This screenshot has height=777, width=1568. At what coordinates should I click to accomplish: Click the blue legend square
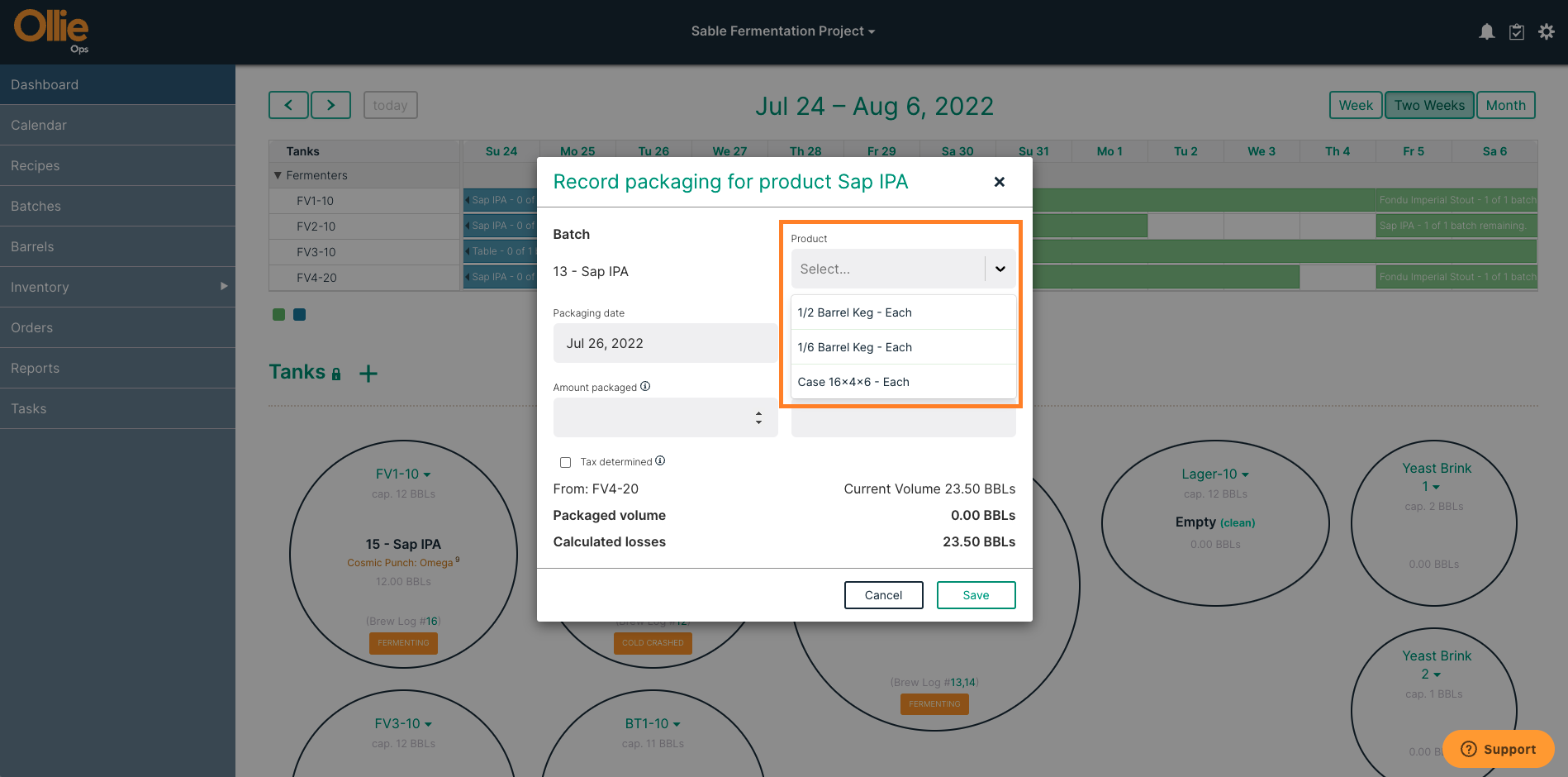(300, 314)
